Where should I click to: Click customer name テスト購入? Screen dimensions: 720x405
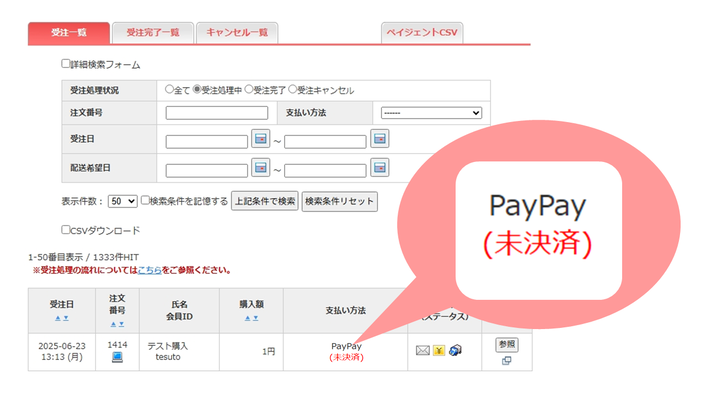[x=168, y=346]
